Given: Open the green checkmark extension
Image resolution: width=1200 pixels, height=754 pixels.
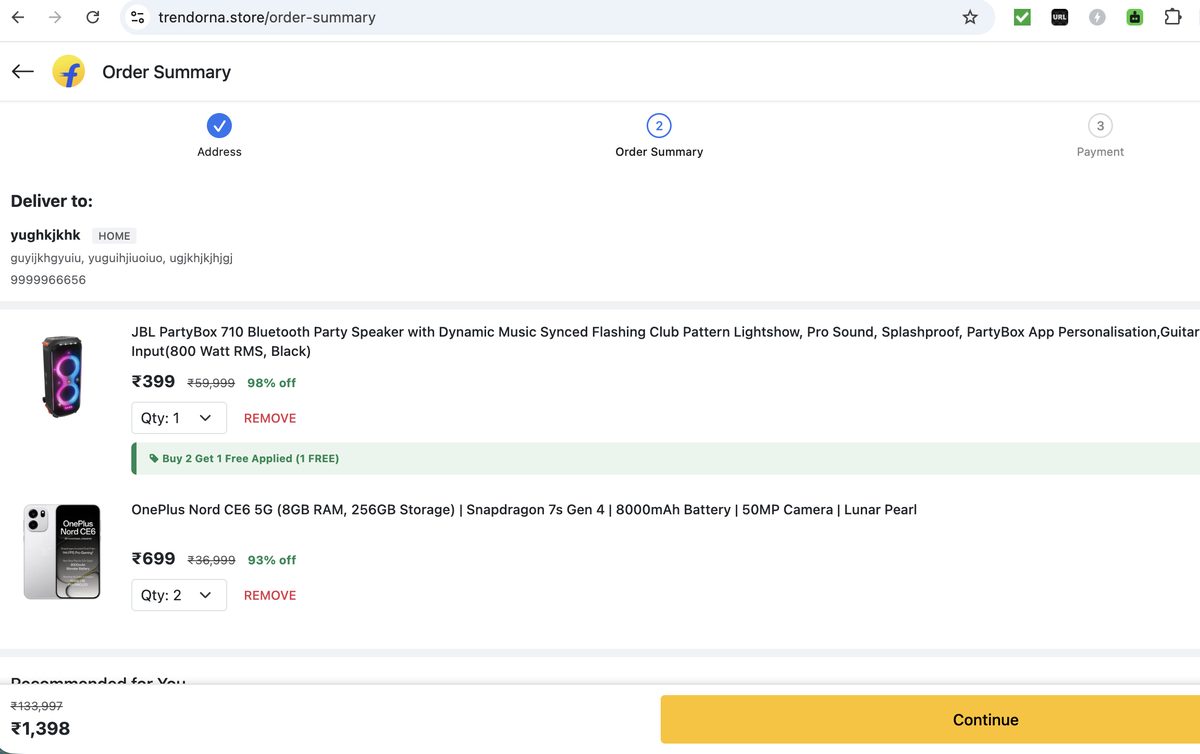Looking at the screenshot, I should coord(1022,17).
